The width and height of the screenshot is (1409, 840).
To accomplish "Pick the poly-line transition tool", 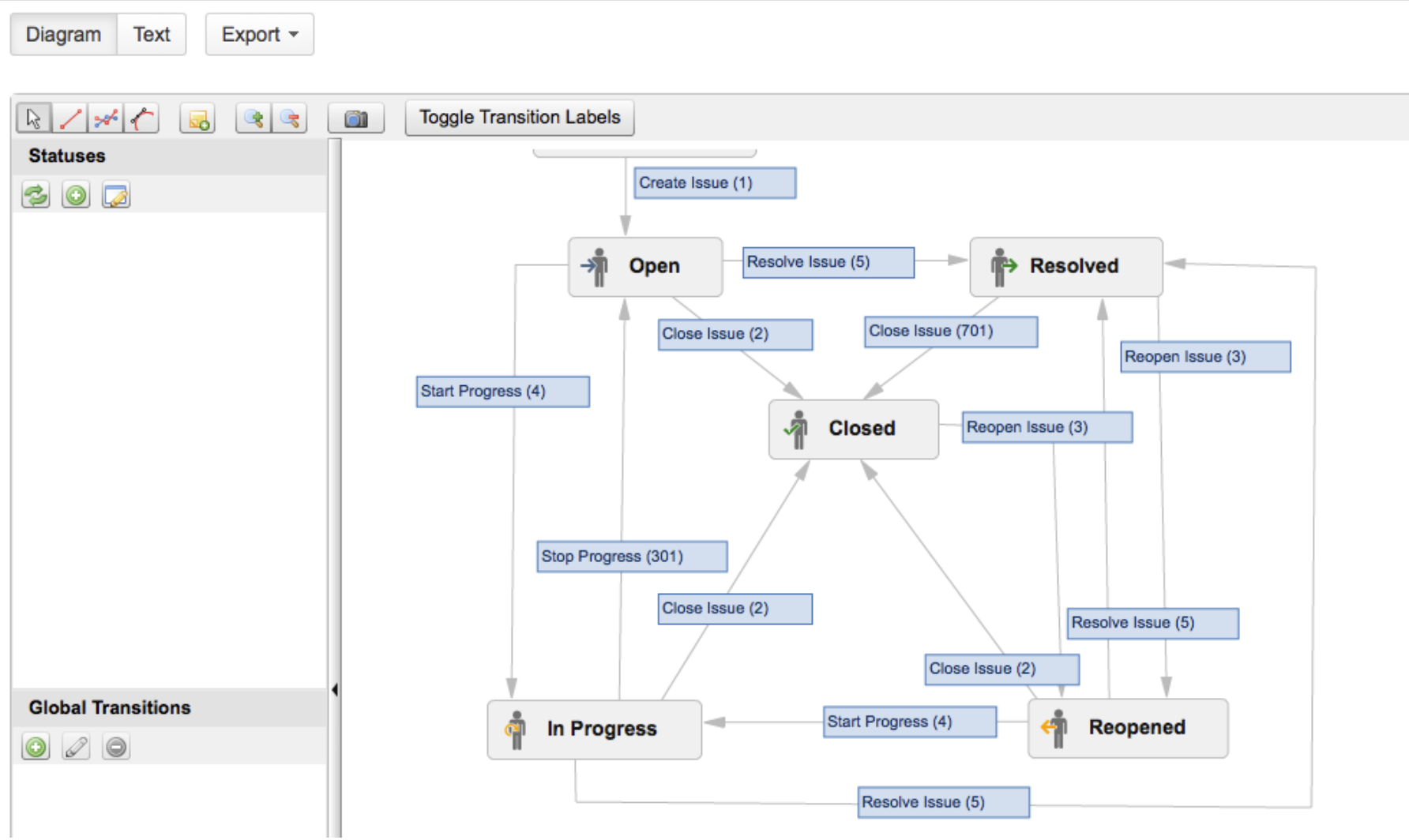I will tap(106, 118).
